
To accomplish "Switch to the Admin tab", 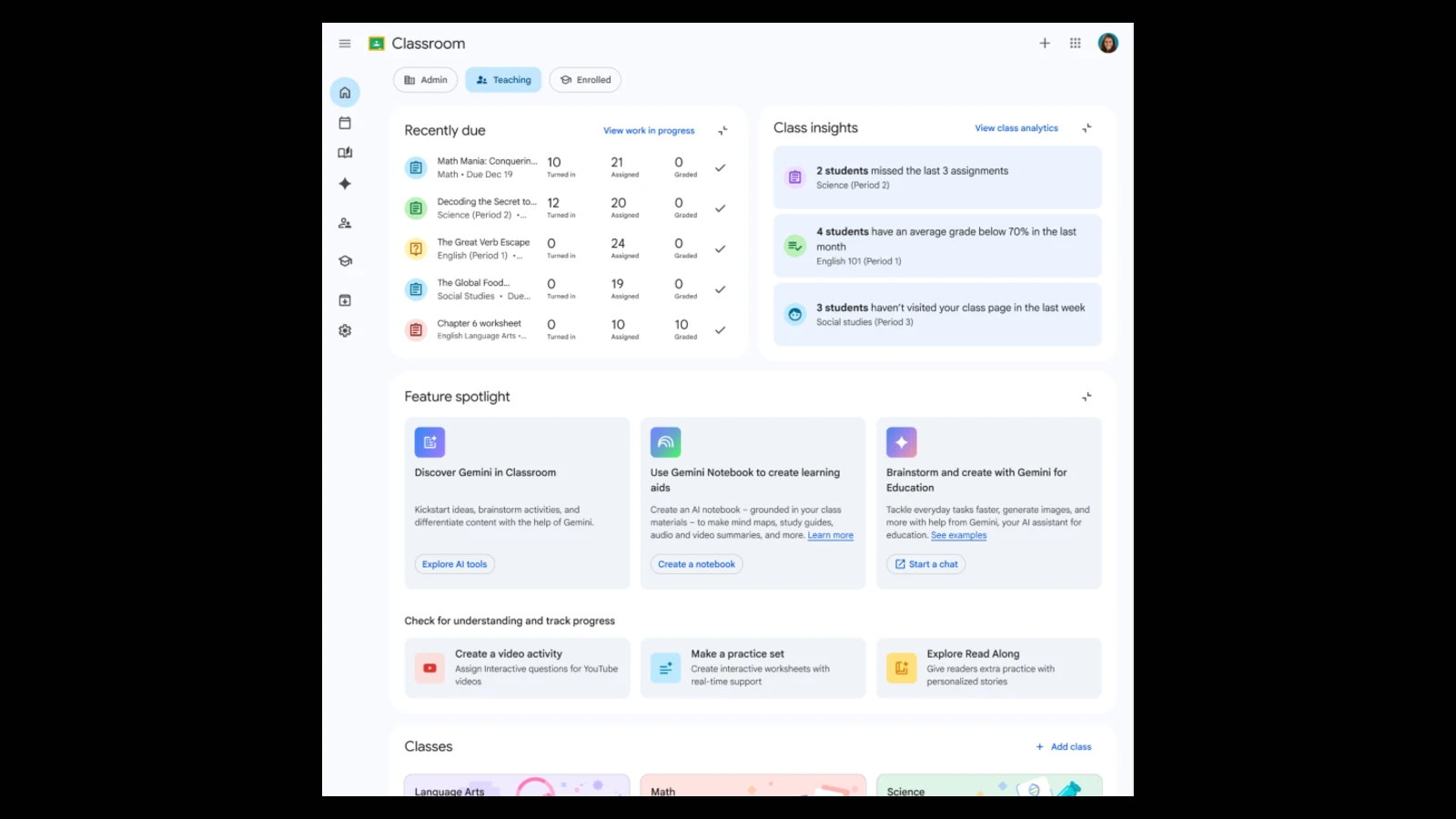I will click(425, 80).
